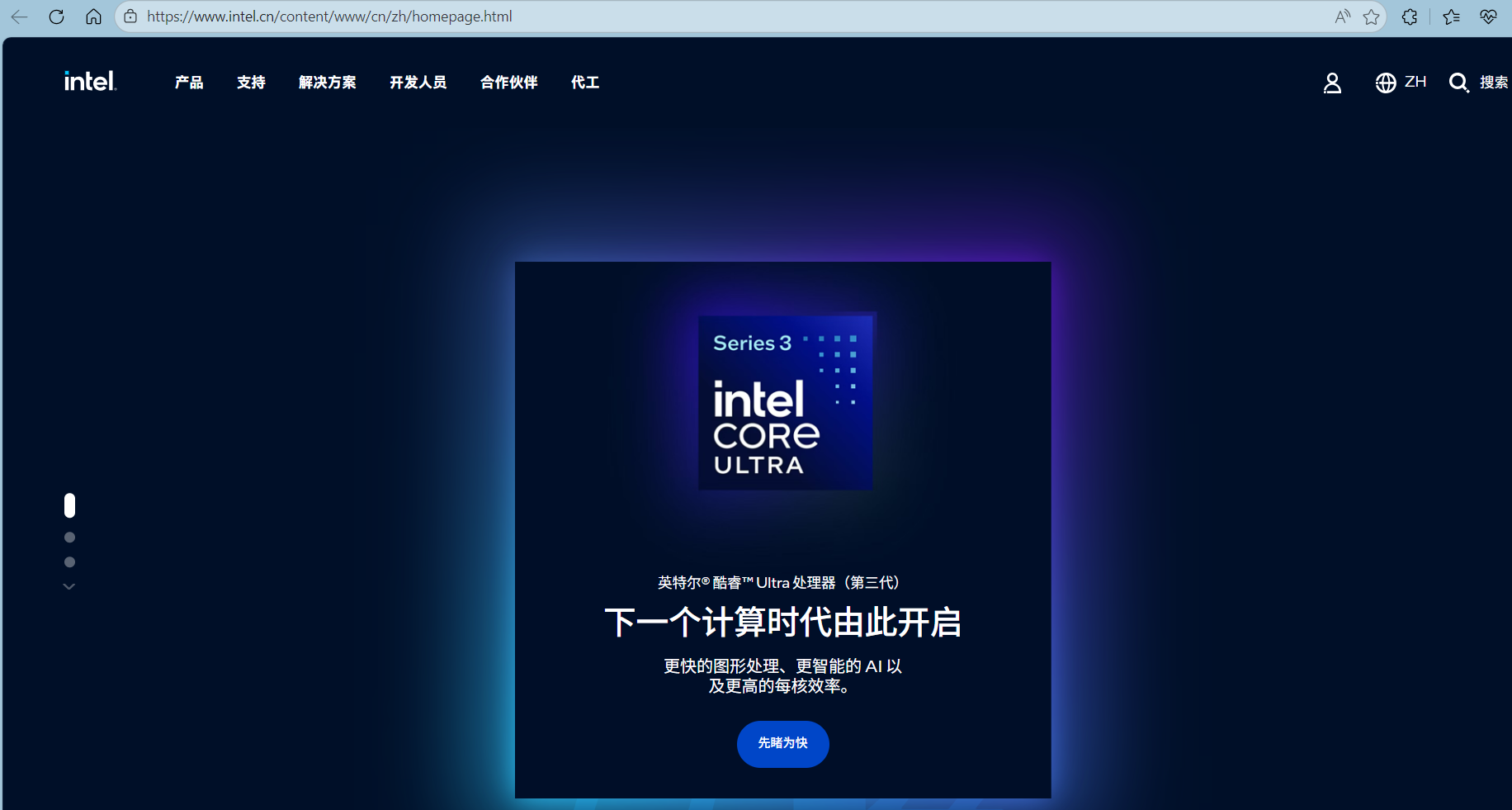Open the 支持 menu

(x=251, y=82)
